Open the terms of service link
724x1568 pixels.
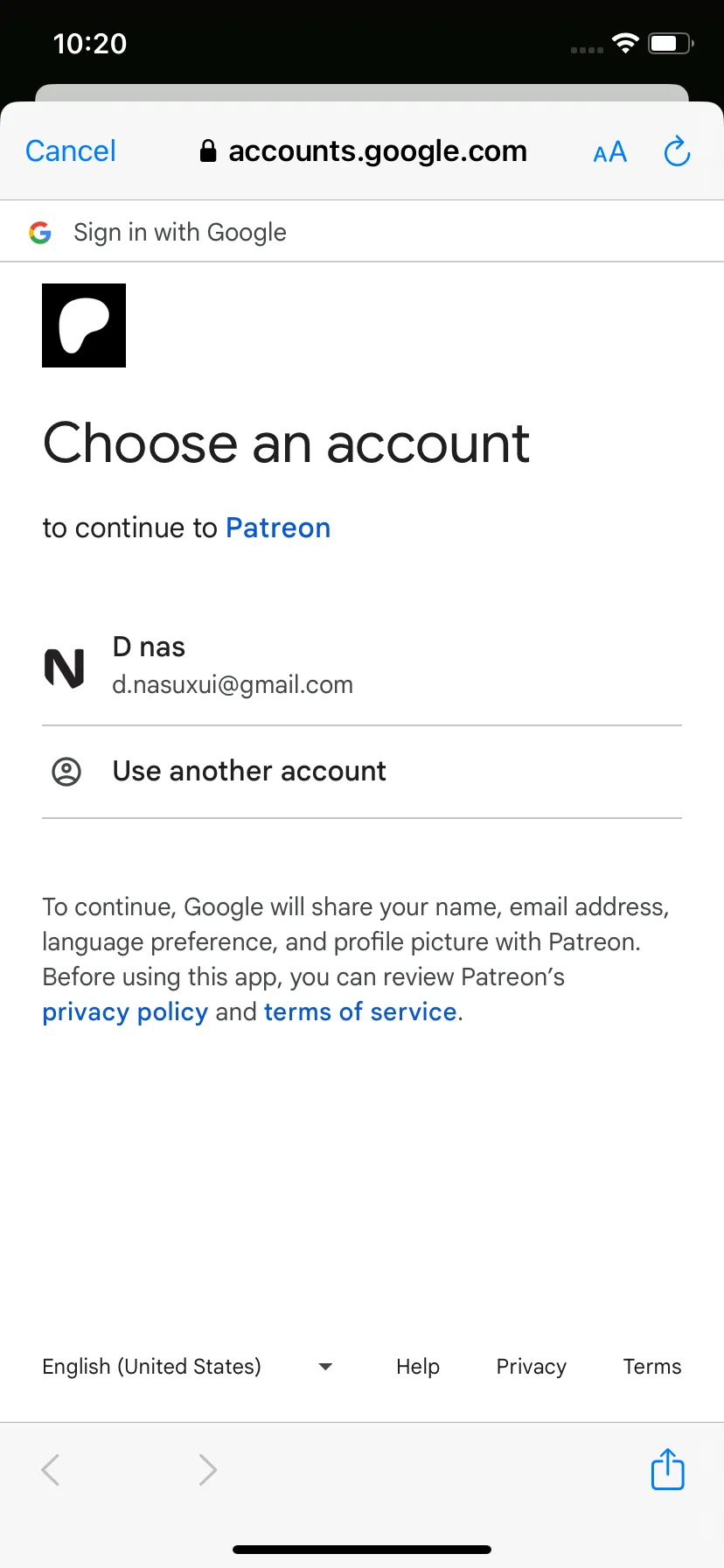click(x=360, y=1011)
